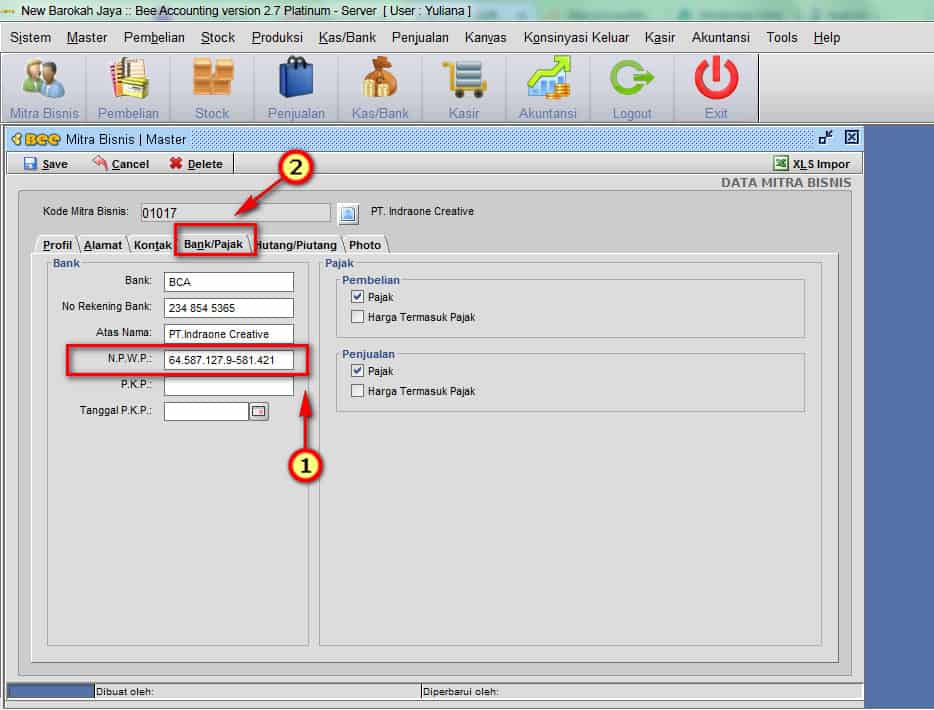Image resolution: width=934 pixels, height=710 pixels.
Task: Switch to the Alamat tab
Action: click(x=102, y=245)
